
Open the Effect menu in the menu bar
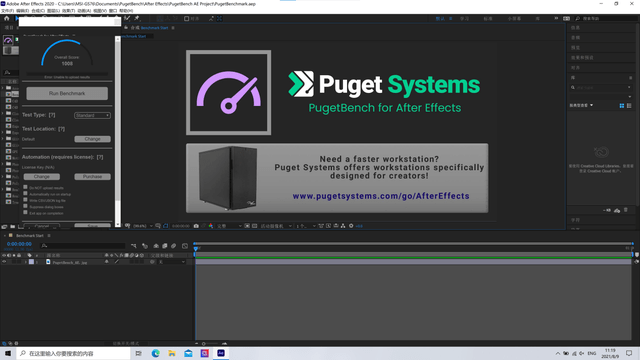point(68,11)
